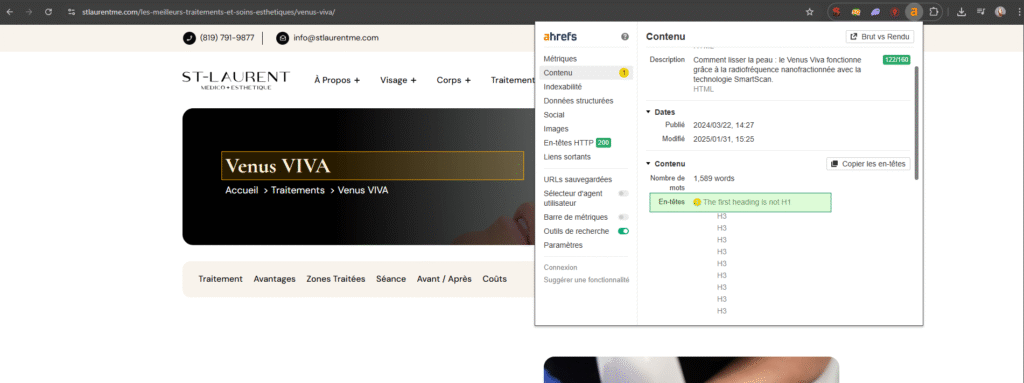The image size is (1024, 383).
Task: Click the email envelope icon
Action: point(283,38)
